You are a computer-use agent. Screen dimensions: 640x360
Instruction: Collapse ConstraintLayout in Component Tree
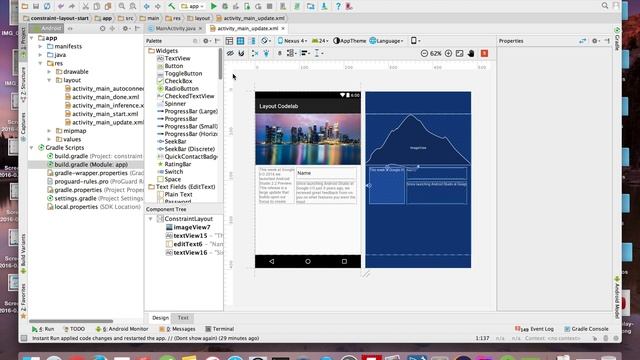pos(151,219)
